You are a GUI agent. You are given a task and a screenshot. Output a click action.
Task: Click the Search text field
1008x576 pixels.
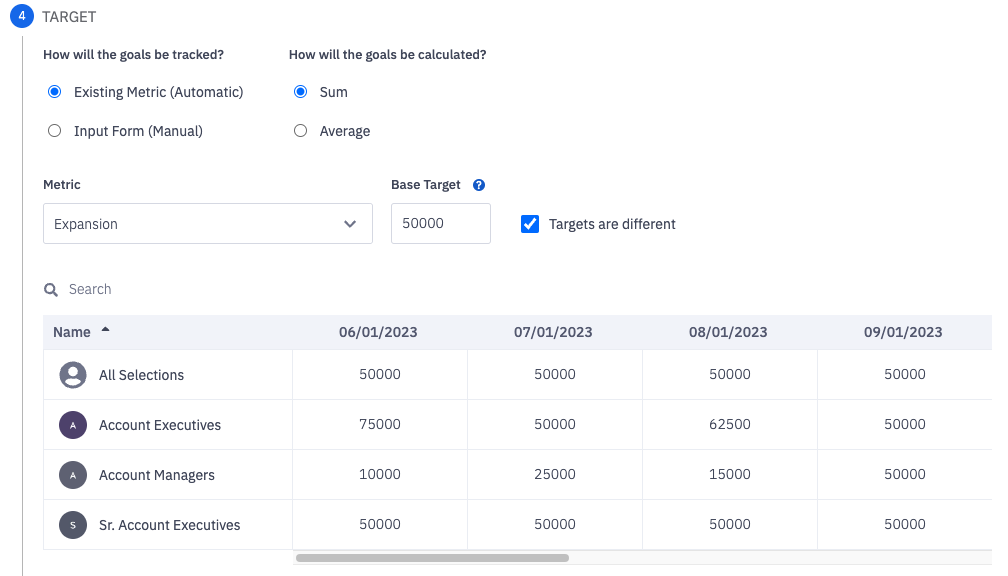(x=200, y=290)
